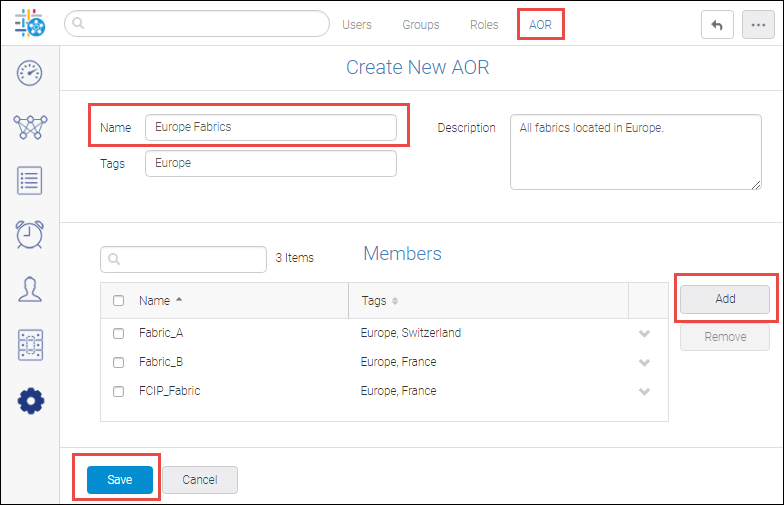The width and height of the screenshot is (784, 505).
Task: Expand the Fabric_A row chevron
Action: (x=644, y=333)
